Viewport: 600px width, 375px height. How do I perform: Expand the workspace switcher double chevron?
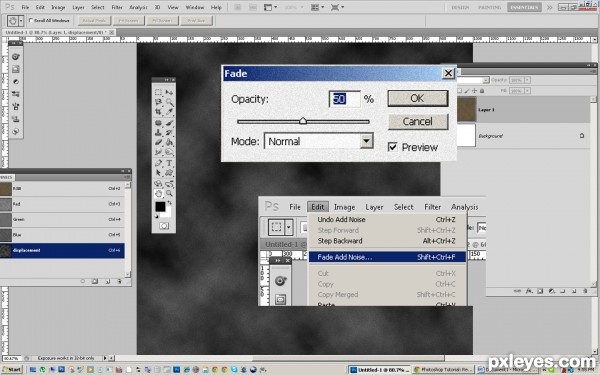click(x=550, y=7)
